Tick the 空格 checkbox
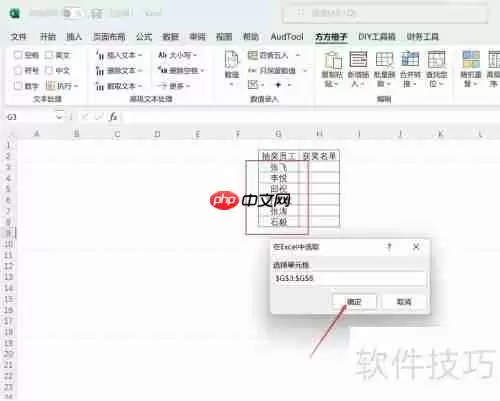This screenshot has height=401, width=500. pos(18,55)
